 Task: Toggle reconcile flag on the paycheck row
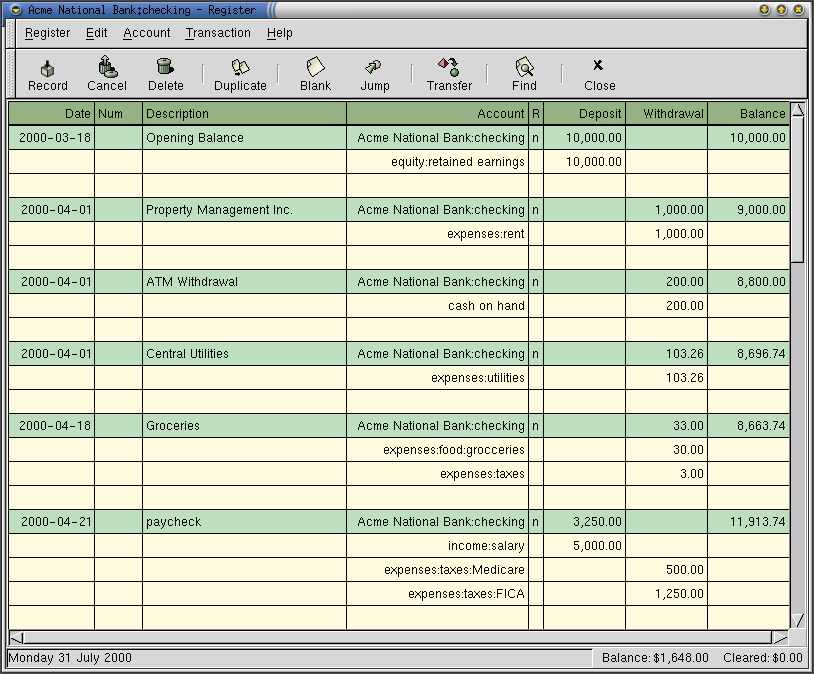tap(536, 522)
